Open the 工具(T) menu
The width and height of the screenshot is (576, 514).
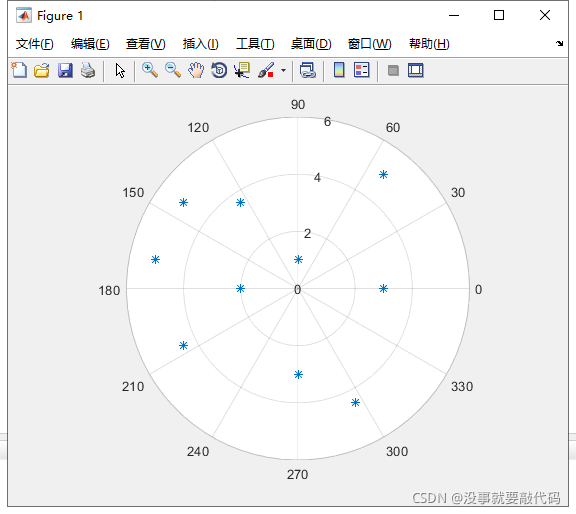(255, 44)
